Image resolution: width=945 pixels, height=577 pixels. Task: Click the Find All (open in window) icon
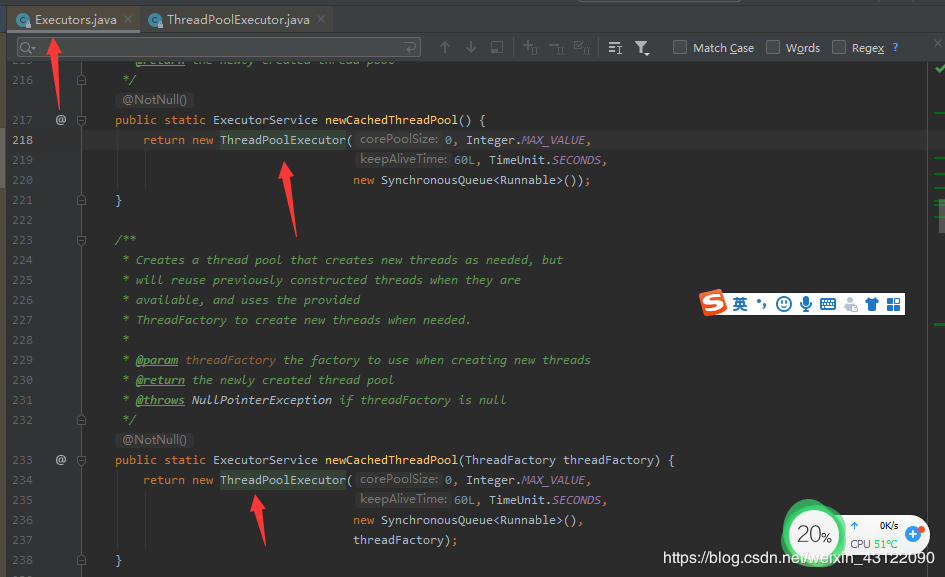point(497,47)
